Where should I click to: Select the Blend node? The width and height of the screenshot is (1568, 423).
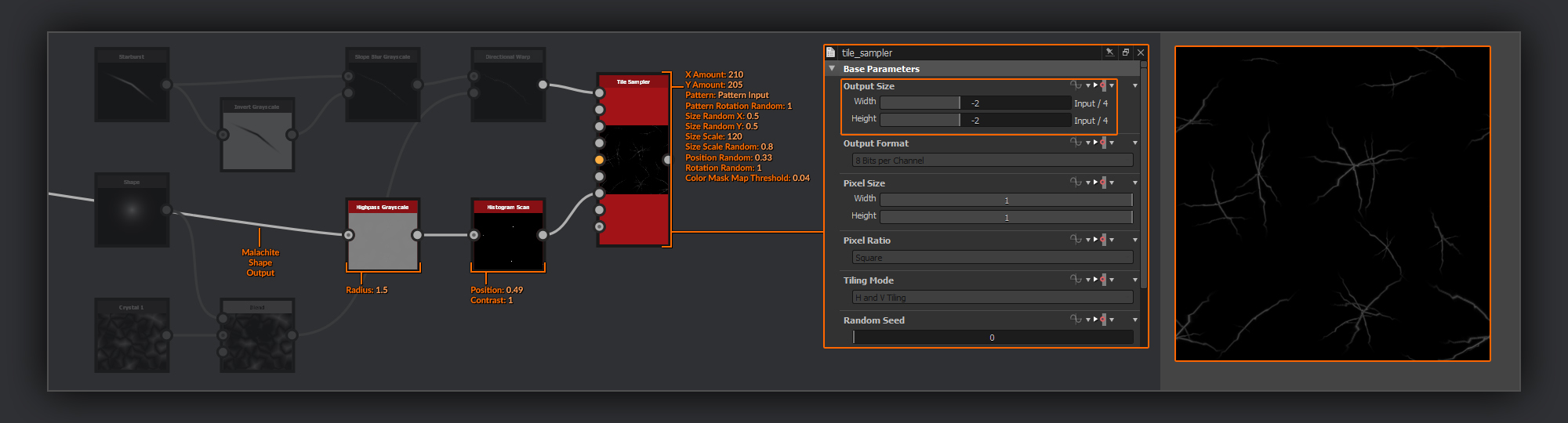click(257, 335)
